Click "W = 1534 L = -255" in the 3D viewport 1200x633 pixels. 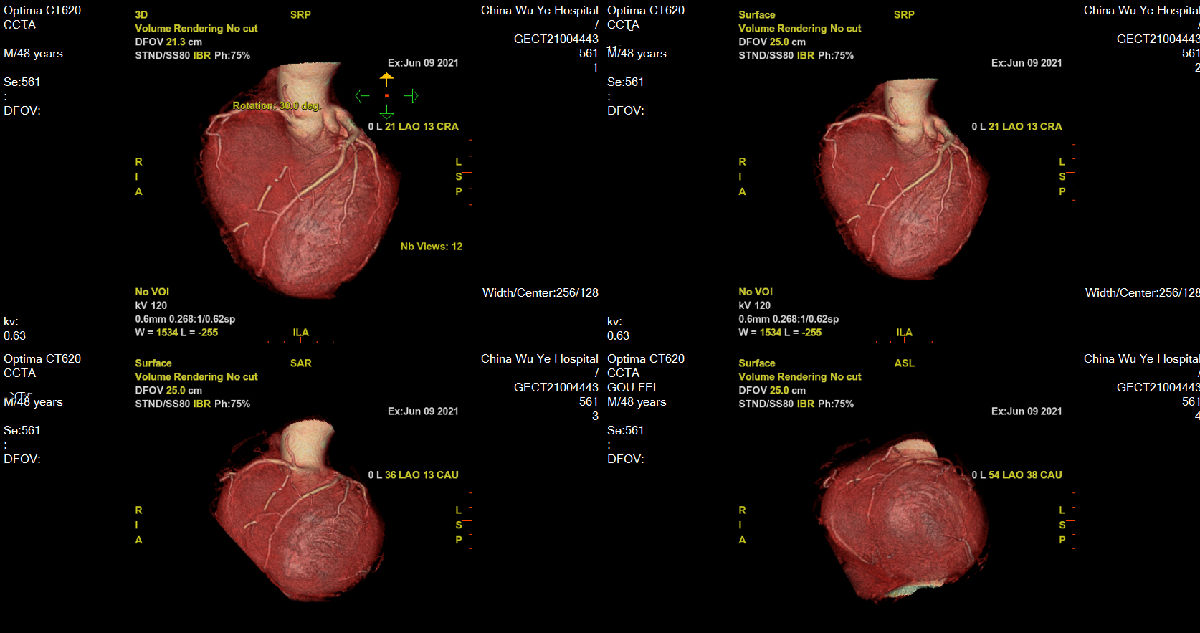point(176,332)
